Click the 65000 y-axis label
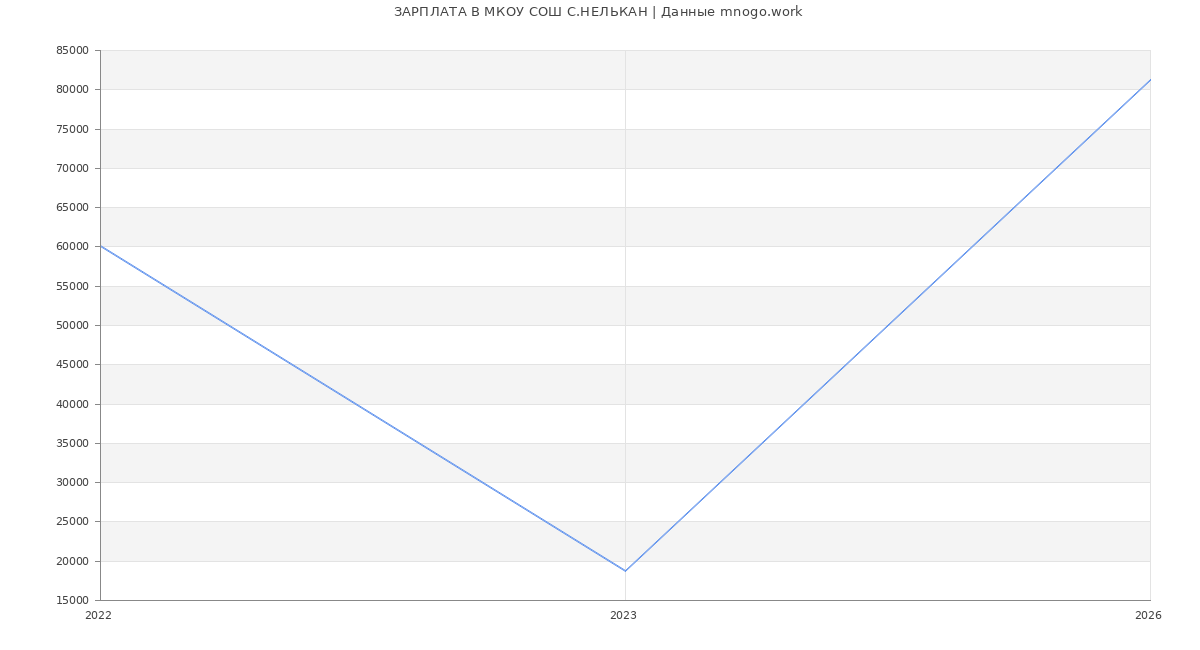This screenshot has width=1200, height=650. click(x=72, y=208)
